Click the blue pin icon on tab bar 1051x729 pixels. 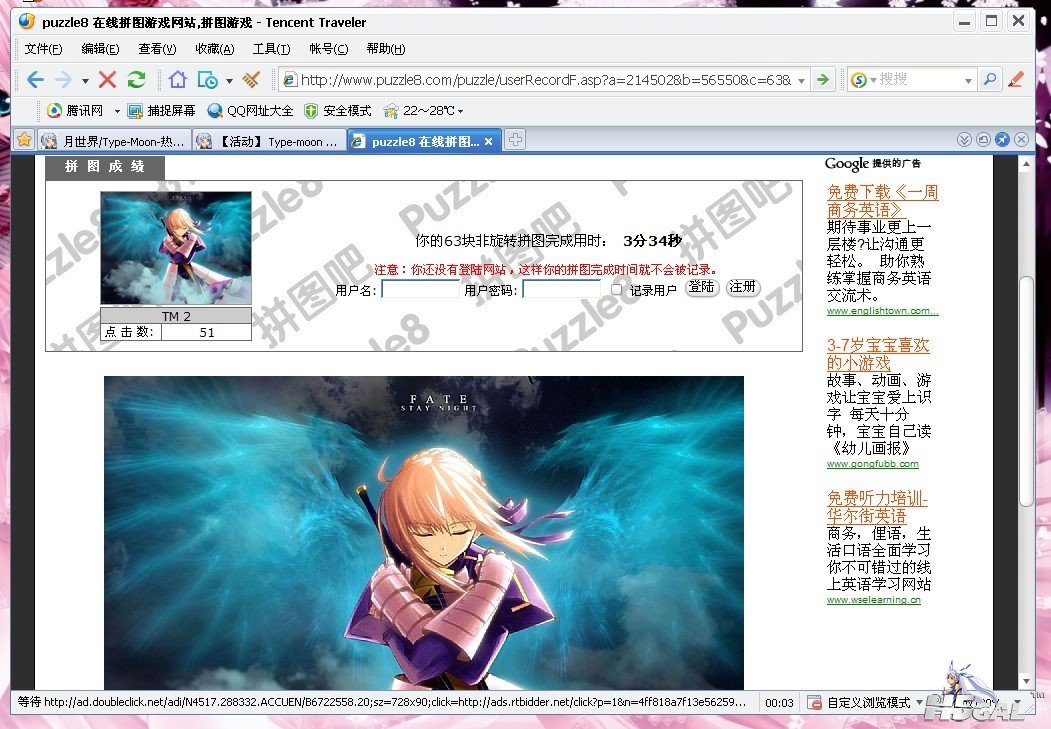pyautogui.click(x=1002, y=139)
